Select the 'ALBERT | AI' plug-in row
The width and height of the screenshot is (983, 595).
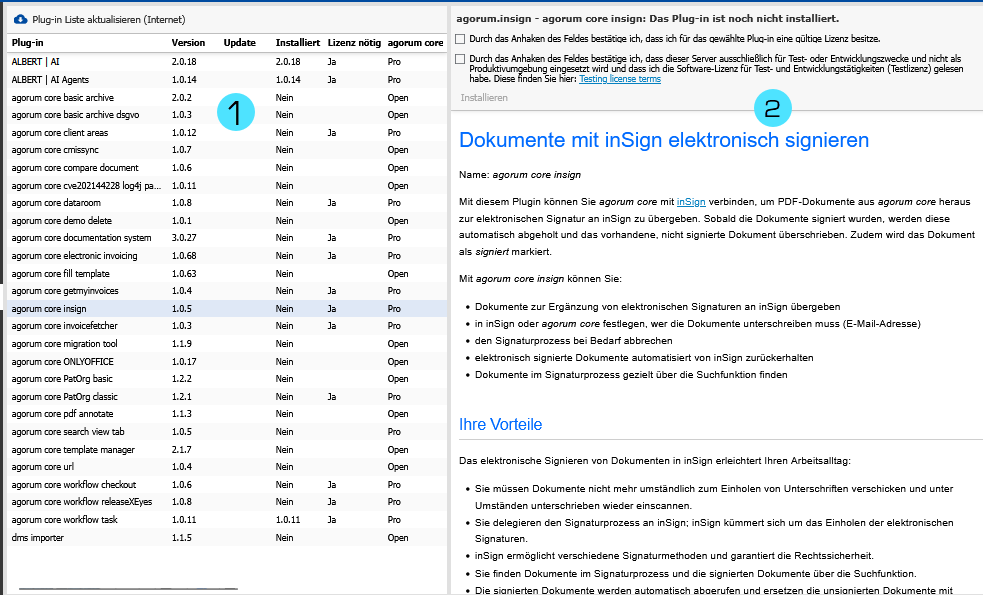[x=227, y=61]
